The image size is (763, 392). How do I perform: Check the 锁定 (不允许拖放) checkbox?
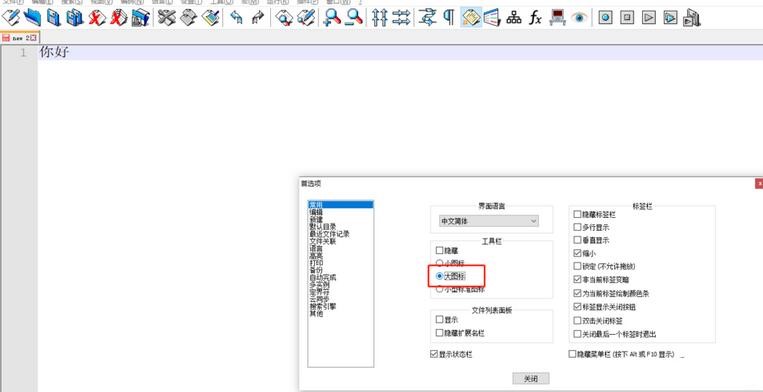(578, 266)
